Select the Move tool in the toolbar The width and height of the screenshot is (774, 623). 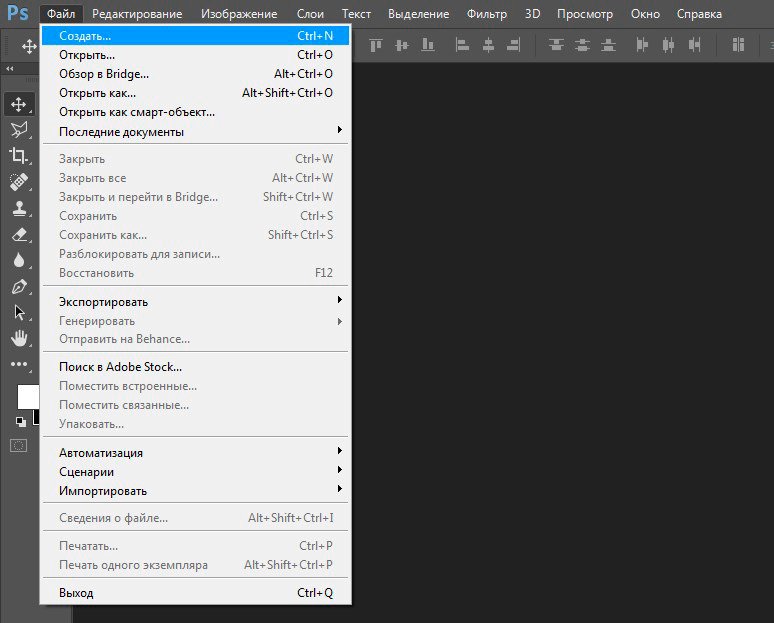(x=19, y=104)
